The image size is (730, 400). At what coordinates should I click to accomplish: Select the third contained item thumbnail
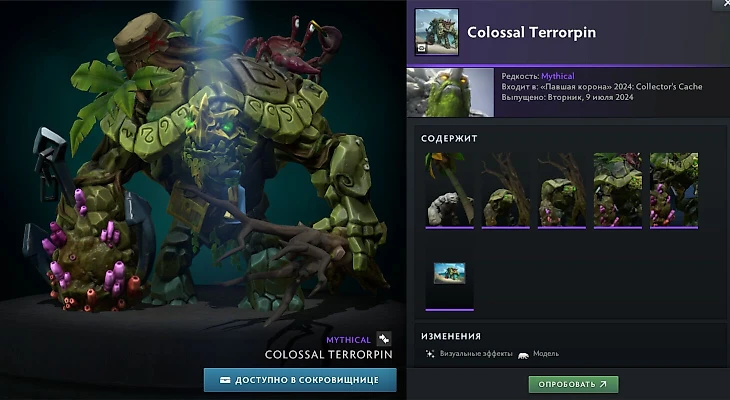(561, 191)
